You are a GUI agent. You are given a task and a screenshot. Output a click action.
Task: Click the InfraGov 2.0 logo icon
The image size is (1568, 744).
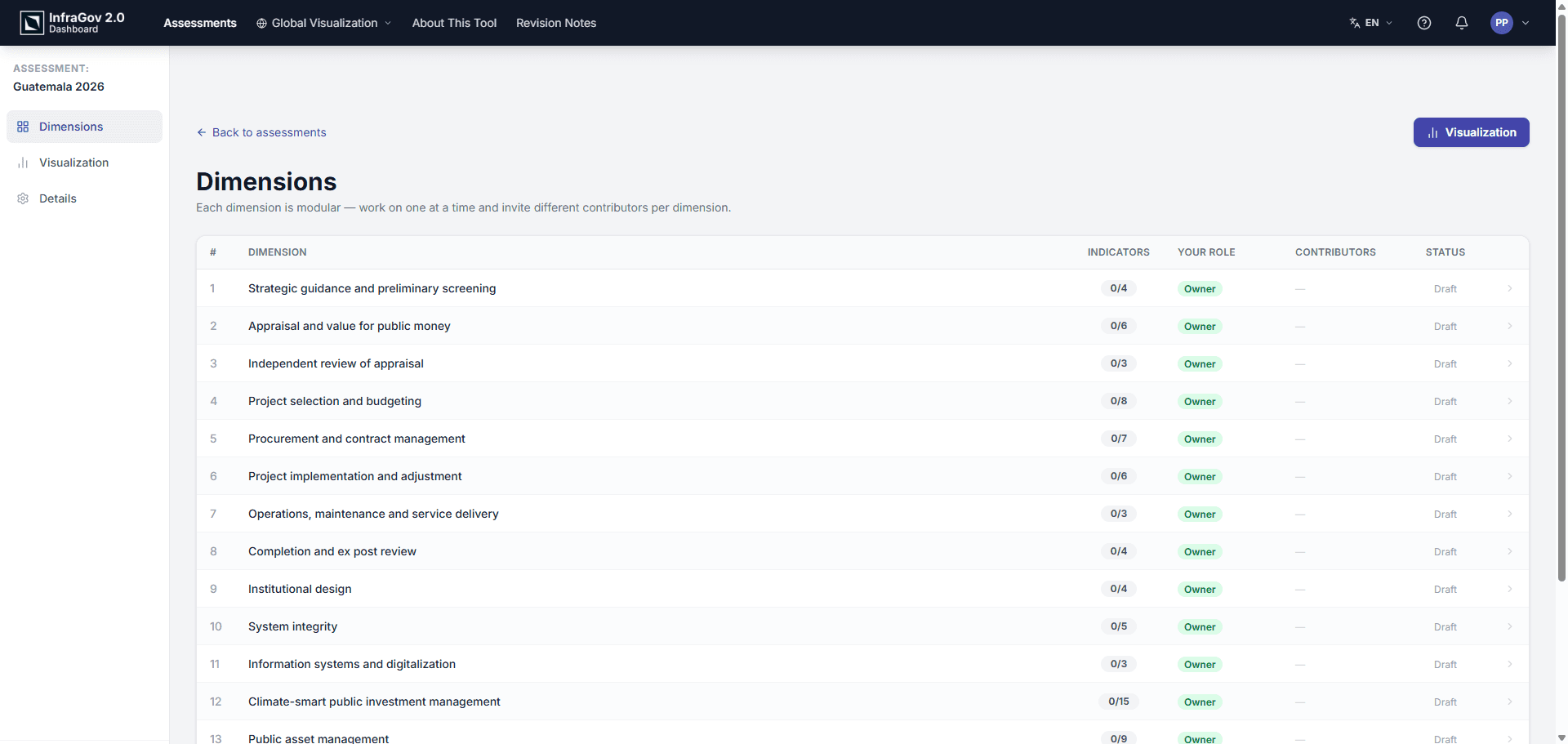32,23
